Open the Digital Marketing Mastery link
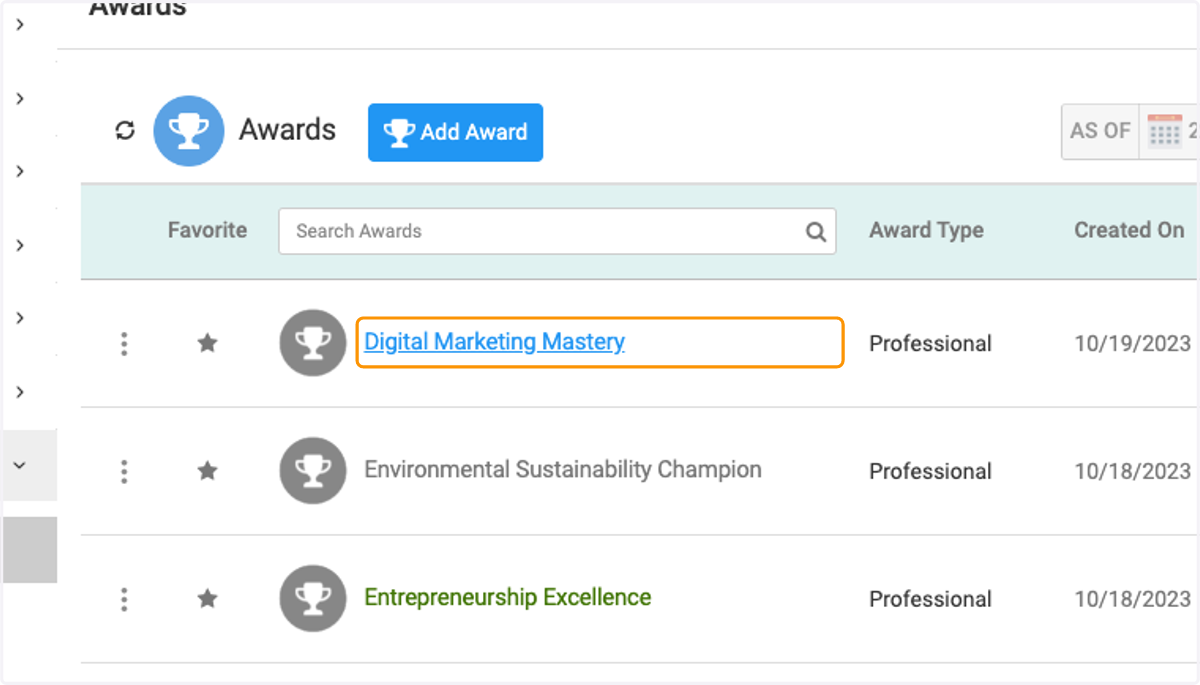1200x685 pixels. [494, 342]
